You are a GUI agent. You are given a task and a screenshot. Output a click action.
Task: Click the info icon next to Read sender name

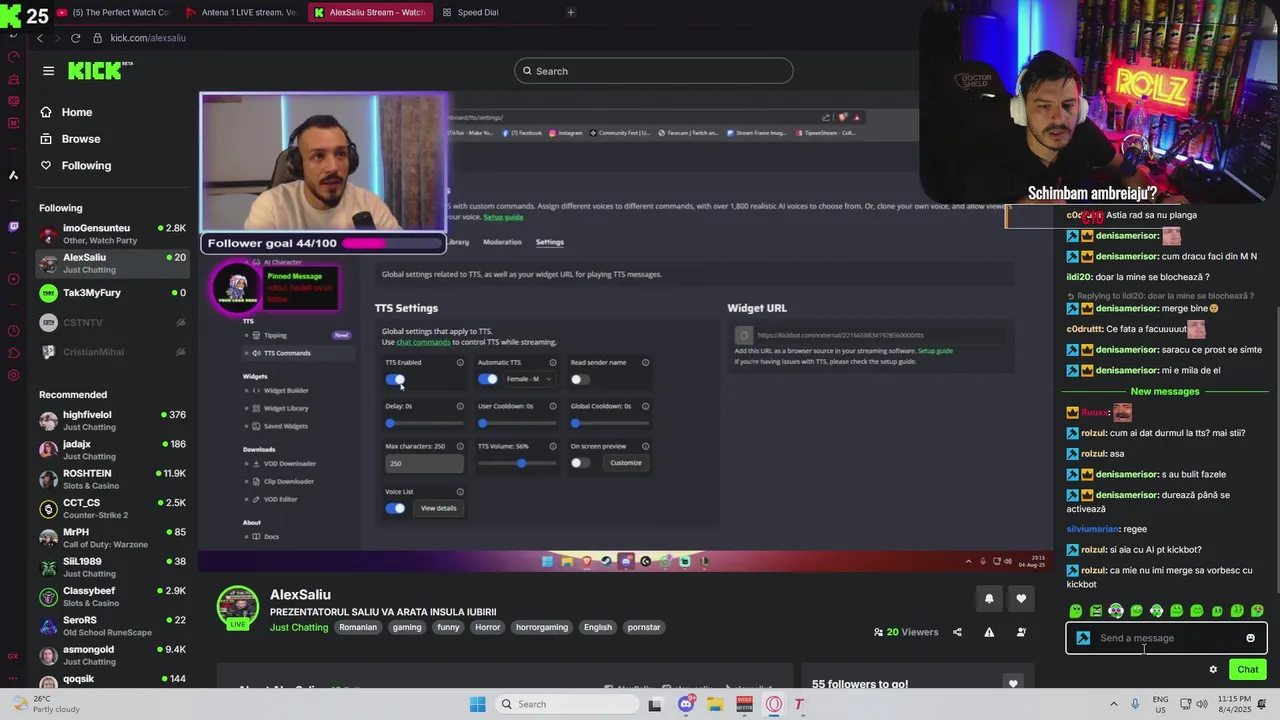tap(645, 362)
